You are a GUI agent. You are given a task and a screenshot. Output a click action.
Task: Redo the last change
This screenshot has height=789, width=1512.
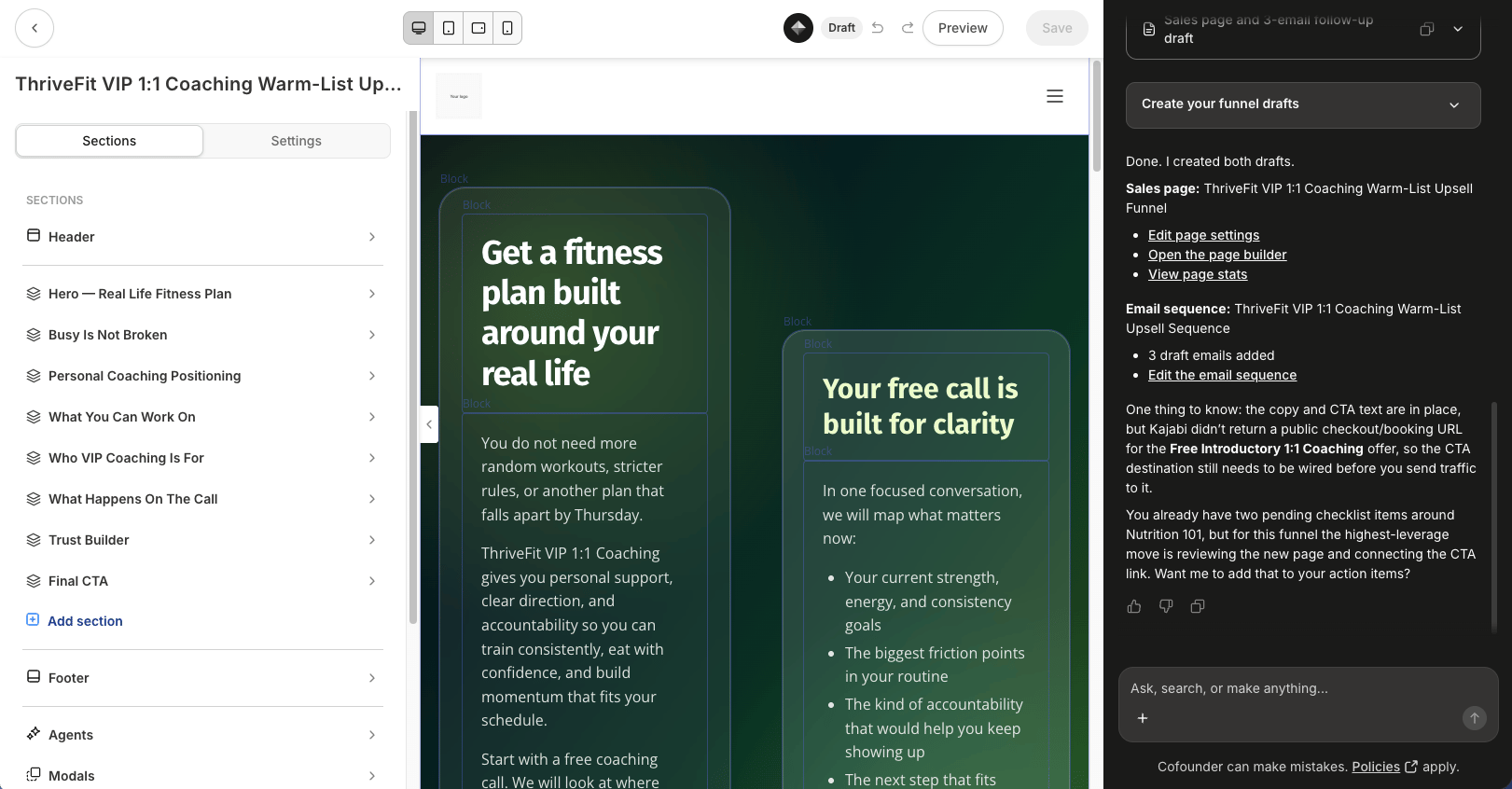point(908,28)
